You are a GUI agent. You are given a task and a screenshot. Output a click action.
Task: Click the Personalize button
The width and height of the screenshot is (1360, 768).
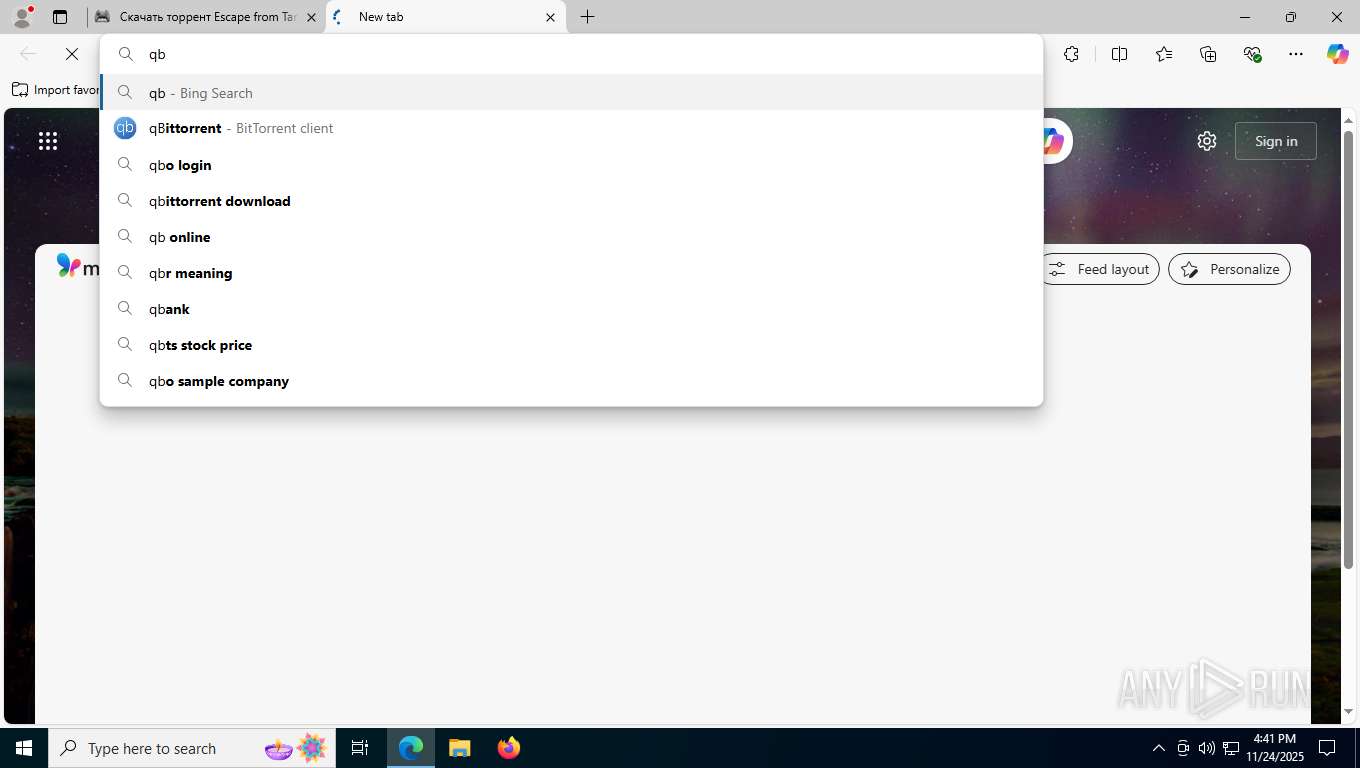pos(1230,269)
